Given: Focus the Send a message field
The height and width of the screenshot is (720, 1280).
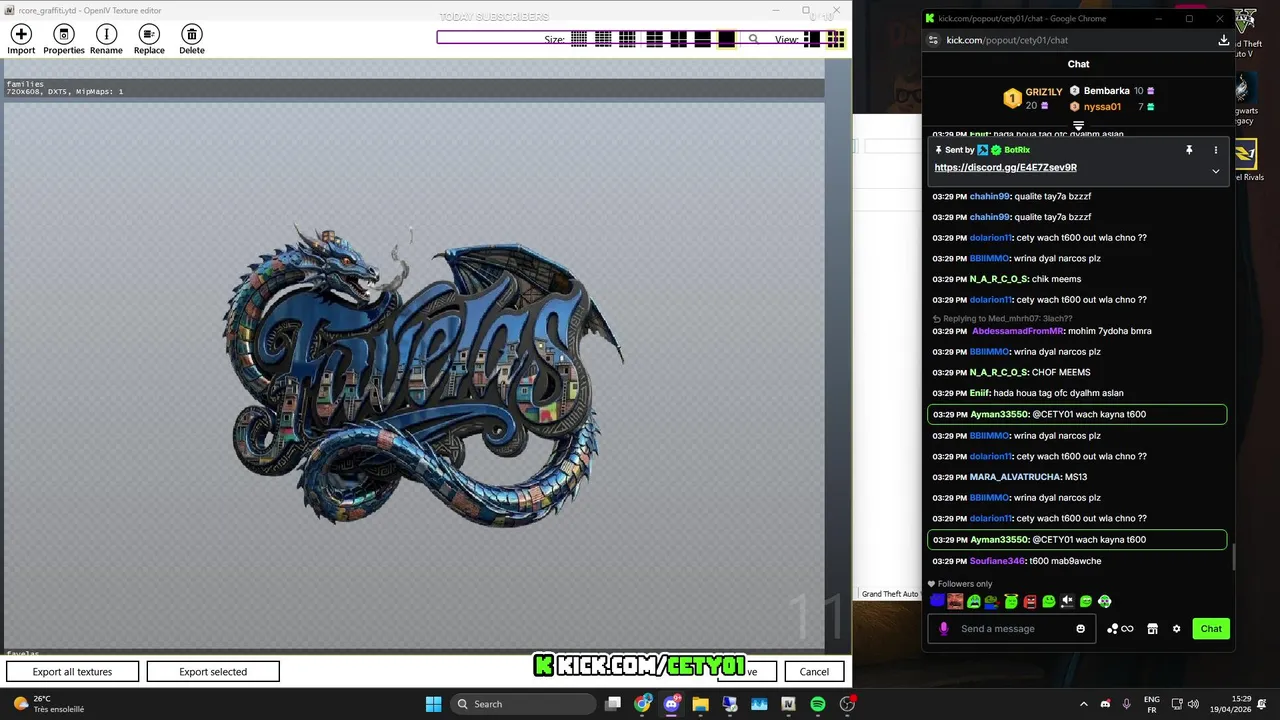Looking at the screenshot, I should 1010,629.
